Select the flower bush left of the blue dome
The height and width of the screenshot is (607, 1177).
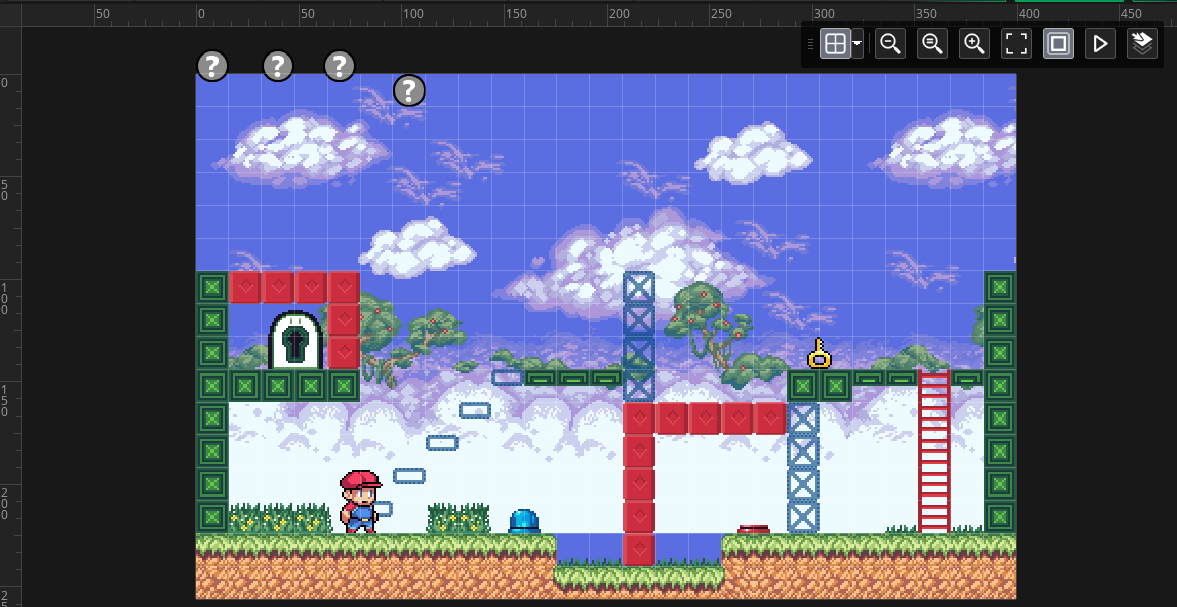tap(458, 518)
